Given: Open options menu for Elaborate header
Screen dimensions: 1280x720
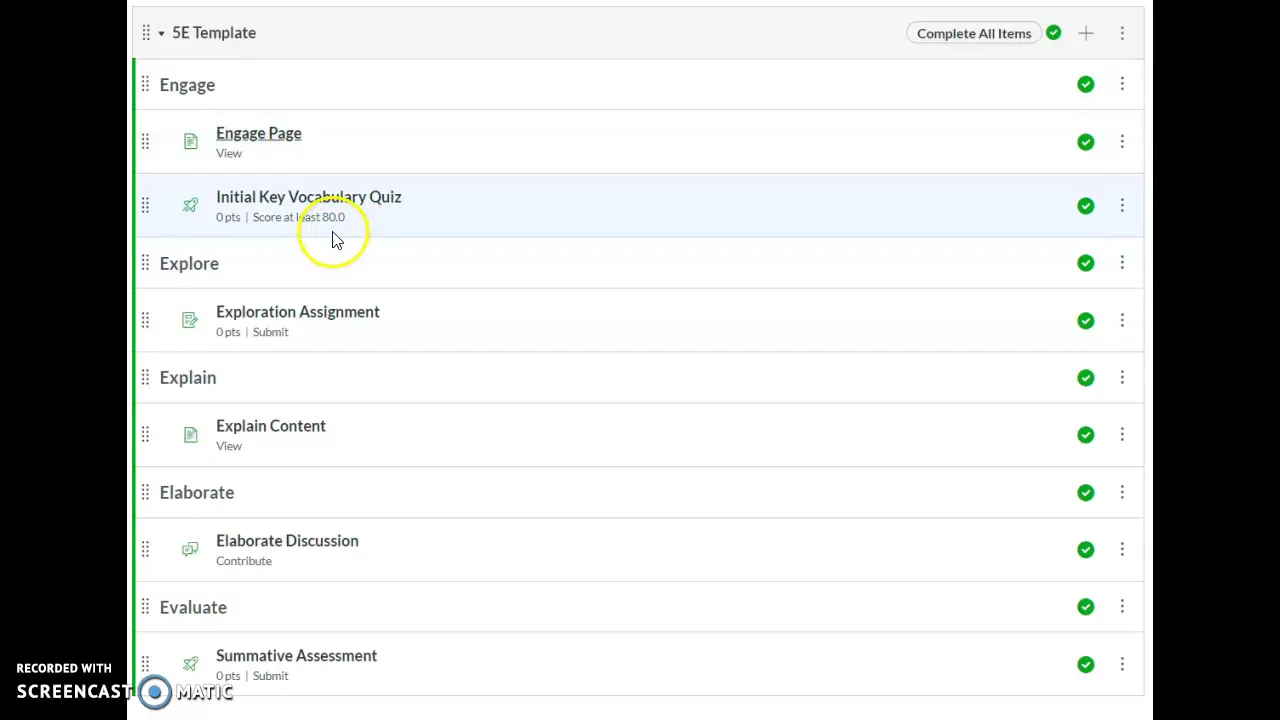Looking at the screenshot, I should click(x=1122, y=493).
